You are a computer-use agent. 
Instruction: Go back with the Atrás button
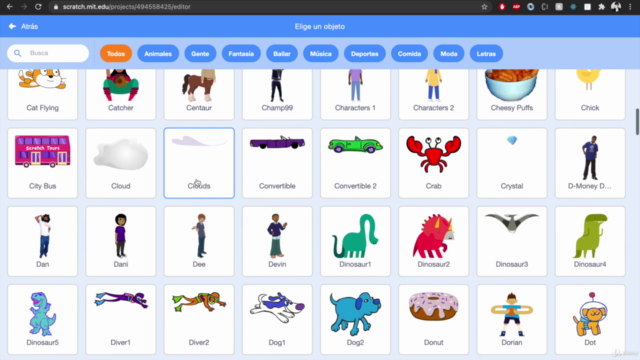point(23,27)
